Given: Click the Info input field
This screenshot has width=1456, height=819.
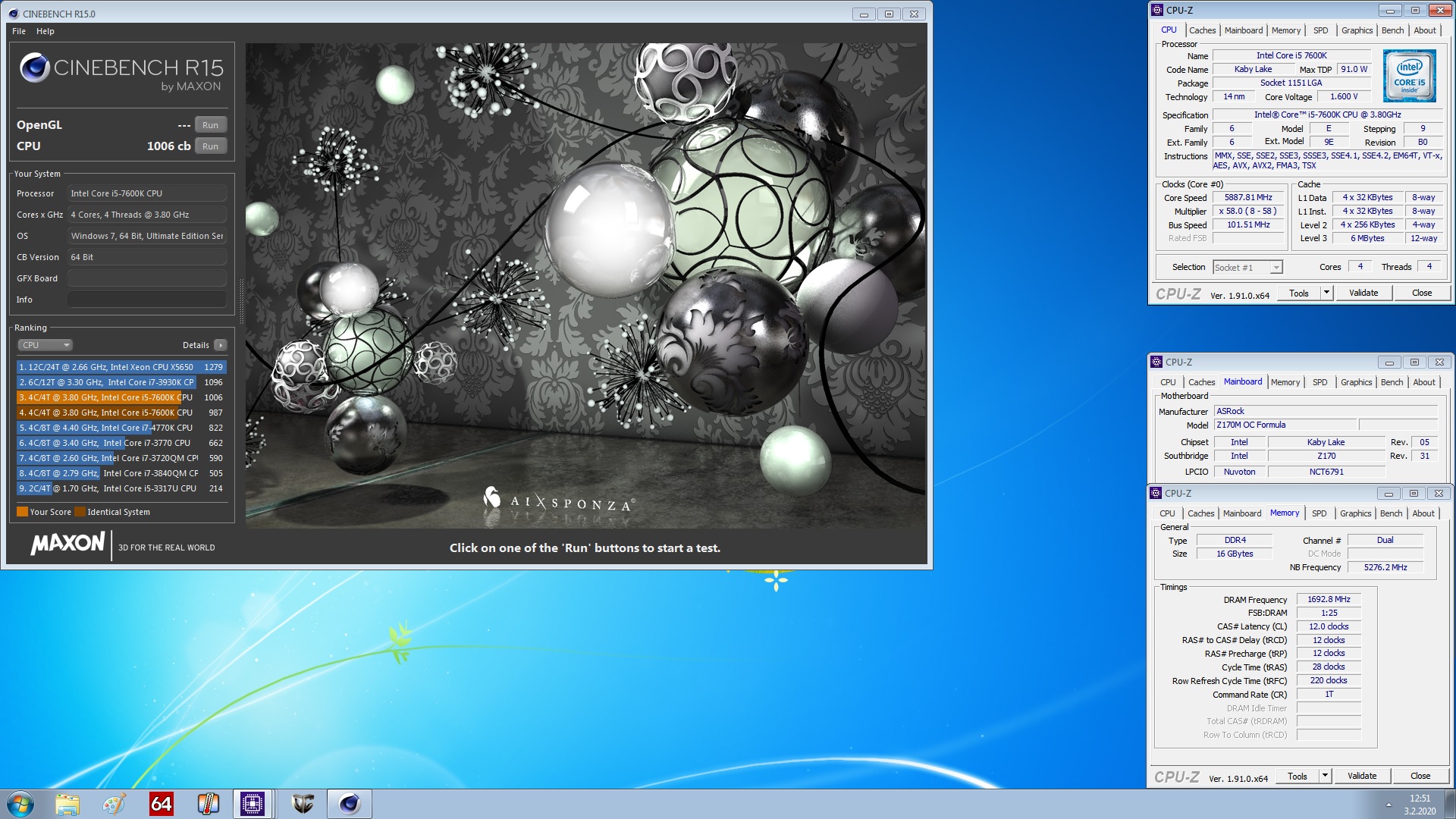Looking at the screenshot, I should [147, 300].
